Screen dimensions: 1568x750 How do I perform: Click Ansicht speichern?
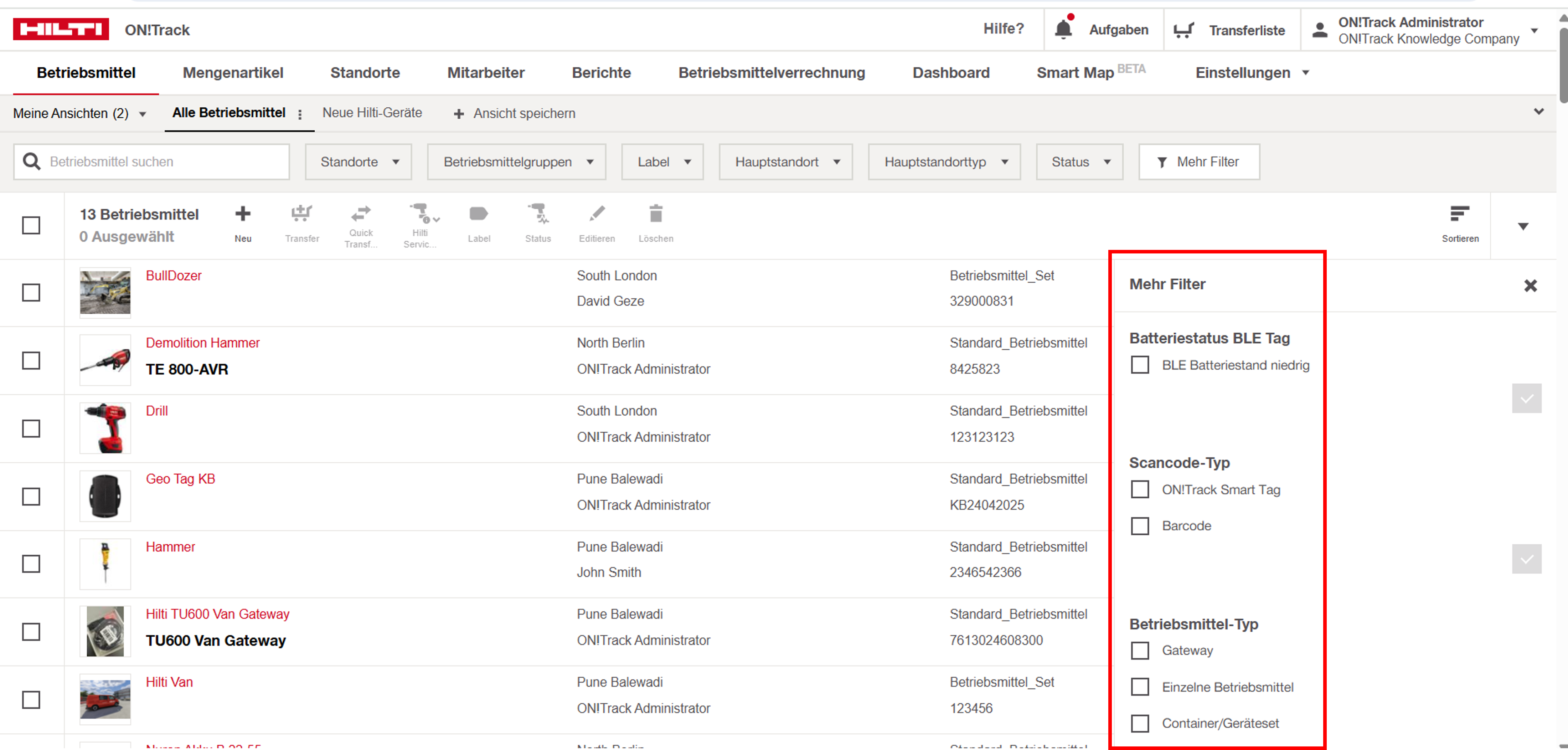(514, 114)
